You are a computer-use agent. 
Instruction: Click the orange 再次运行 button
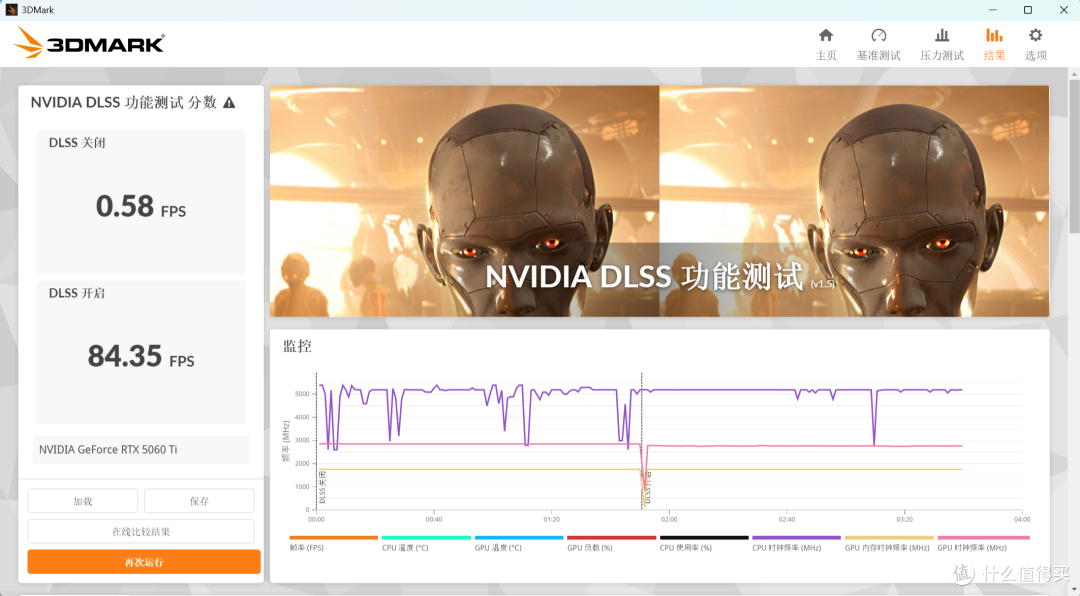(x=144, y=562)
